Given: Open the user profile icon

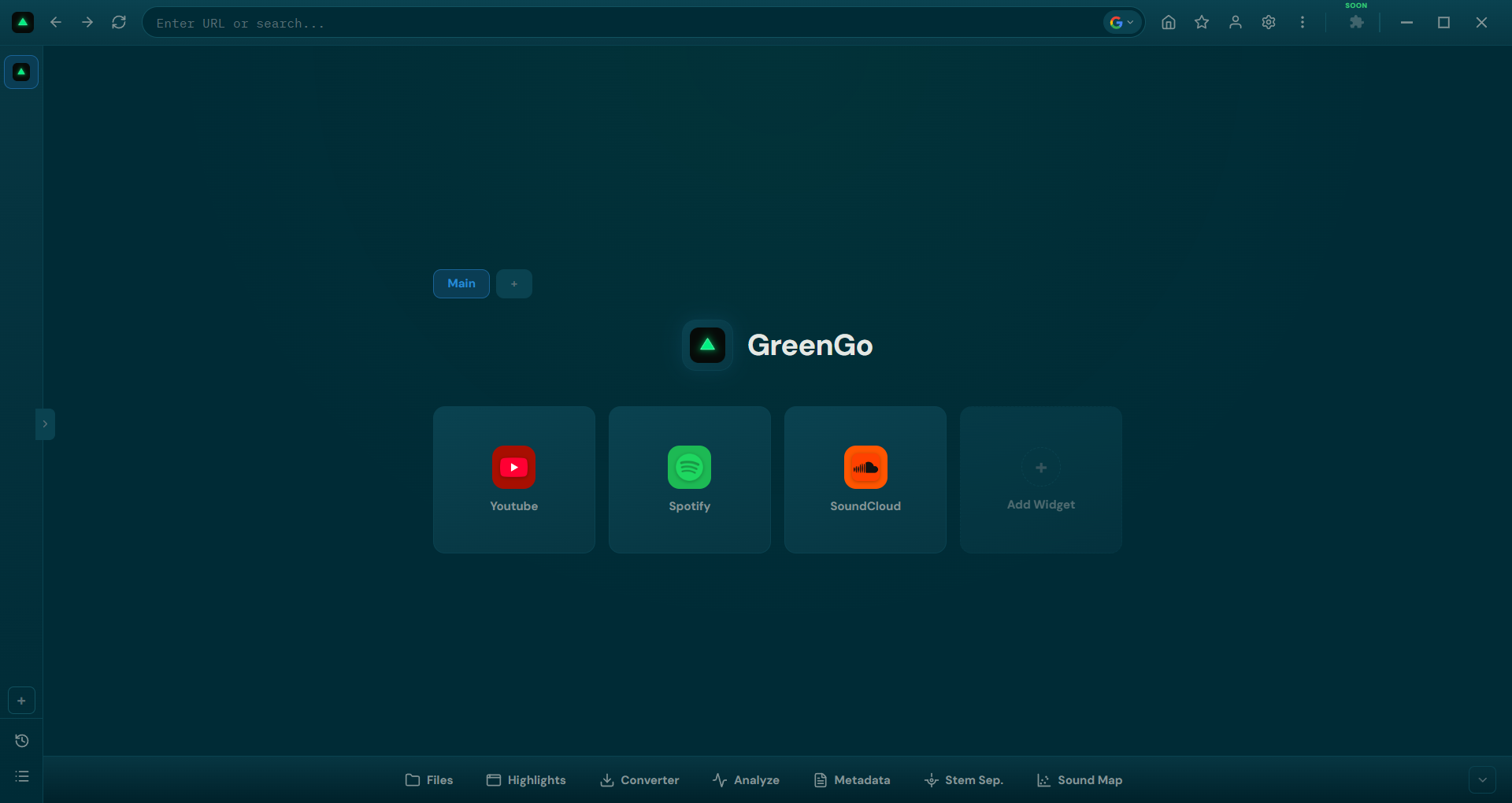Looking at the screenshot, I should 1236,23.
